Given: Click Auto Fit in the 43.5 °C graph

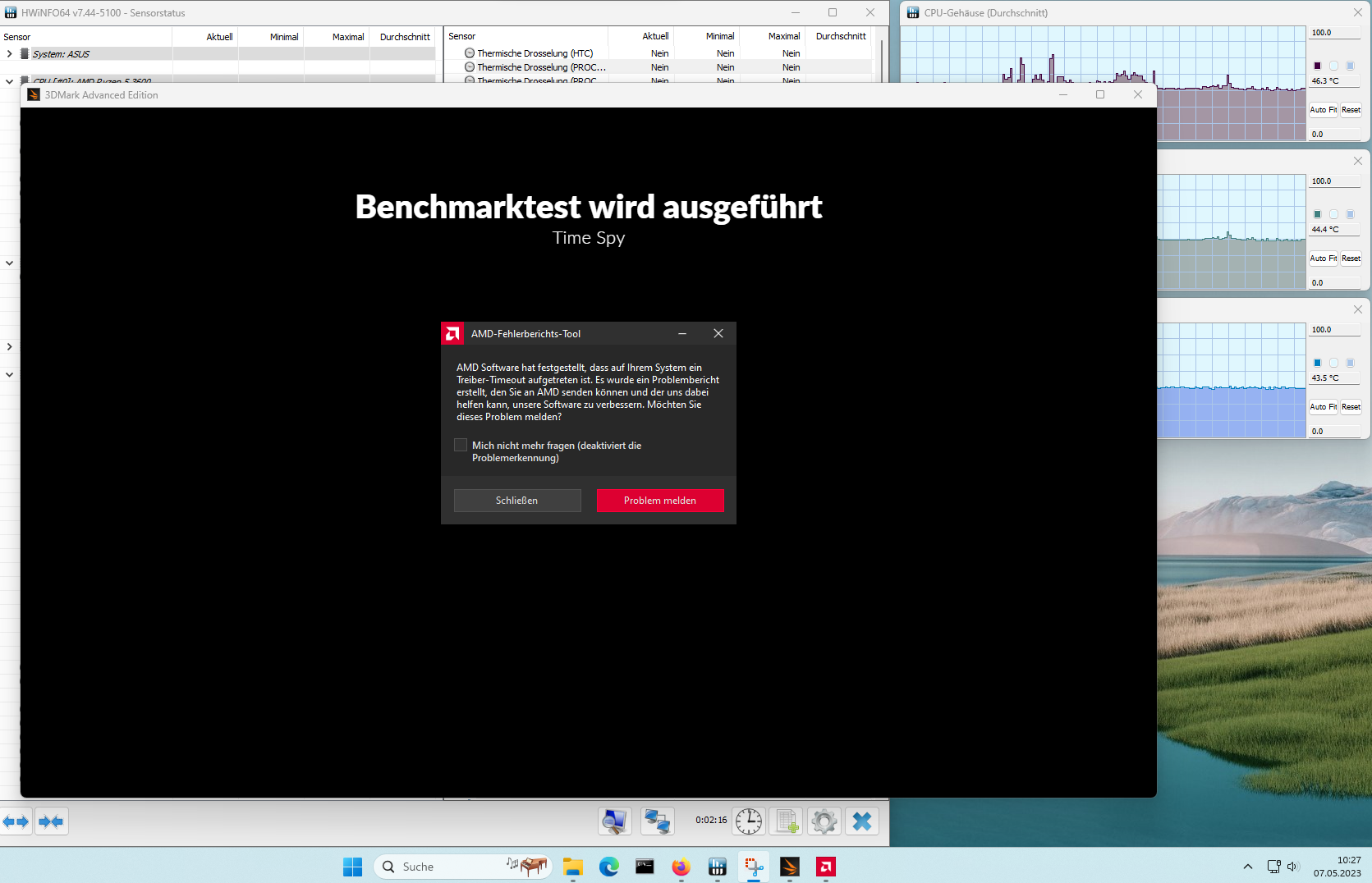Looking at the screenshot, I should click(1323, 407).
